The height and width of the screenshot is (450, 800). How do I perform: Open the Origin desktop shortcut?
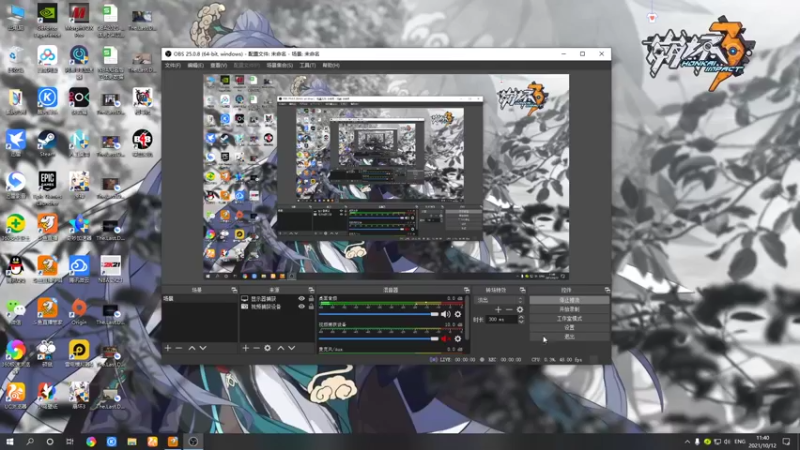[x=79, y=312]
